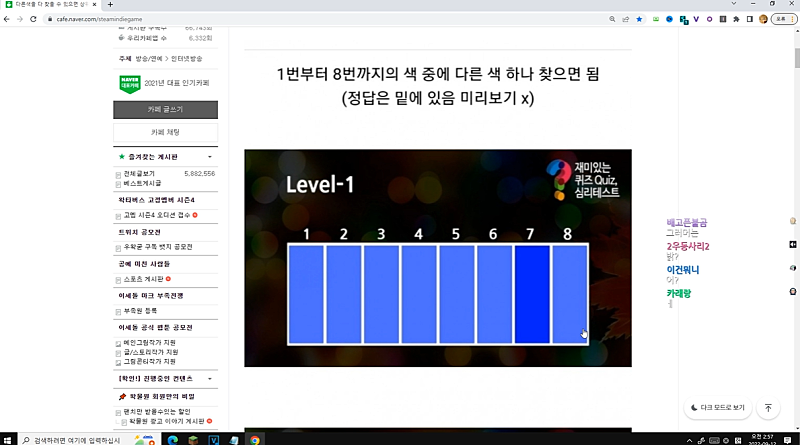Click the 왁물원 회원만의 비밀 pinned heading
Image resolution: width=800 pixels, height=445 pixels.
[x=162, y=397]
